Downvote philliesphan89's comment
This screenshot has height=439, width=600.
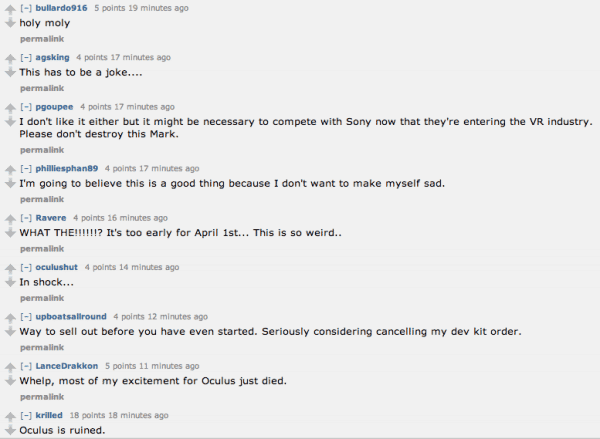click(9, 184)
